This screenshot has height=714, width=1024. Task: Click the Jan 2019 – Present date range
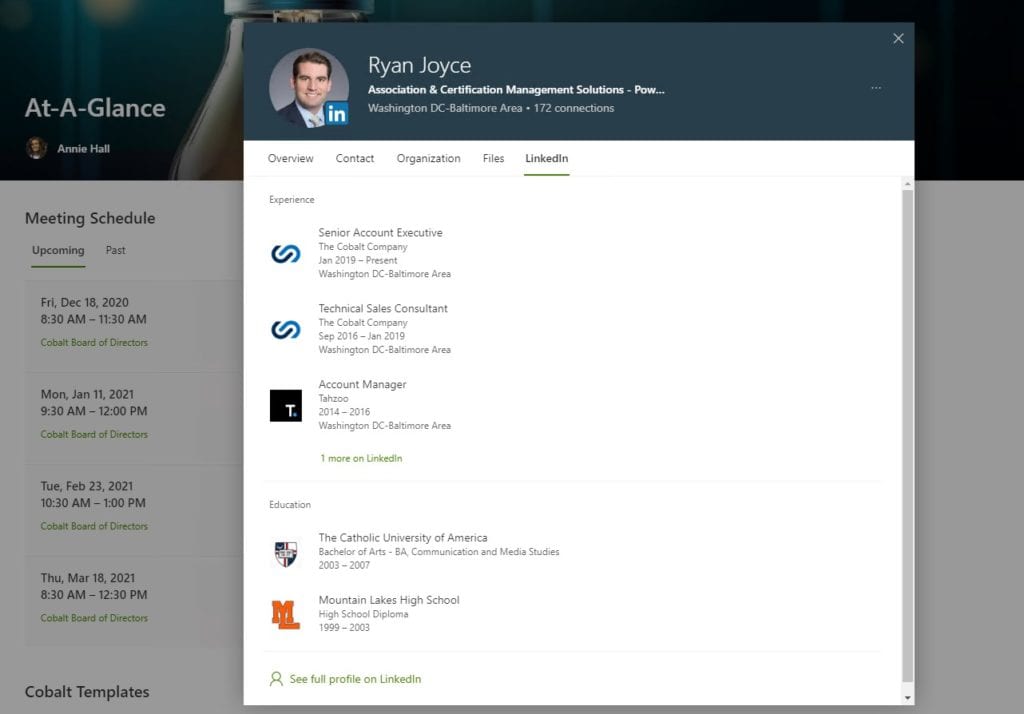point(357,260)
